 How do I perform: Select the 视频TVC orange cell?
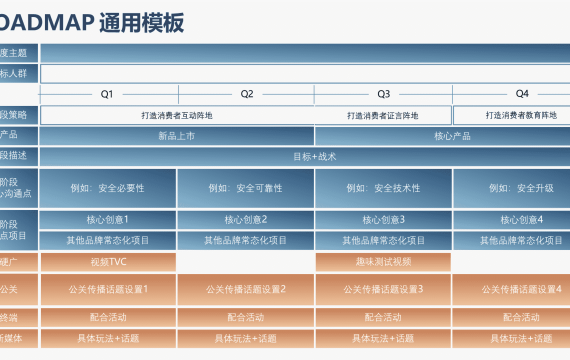(x=108, y=262)
